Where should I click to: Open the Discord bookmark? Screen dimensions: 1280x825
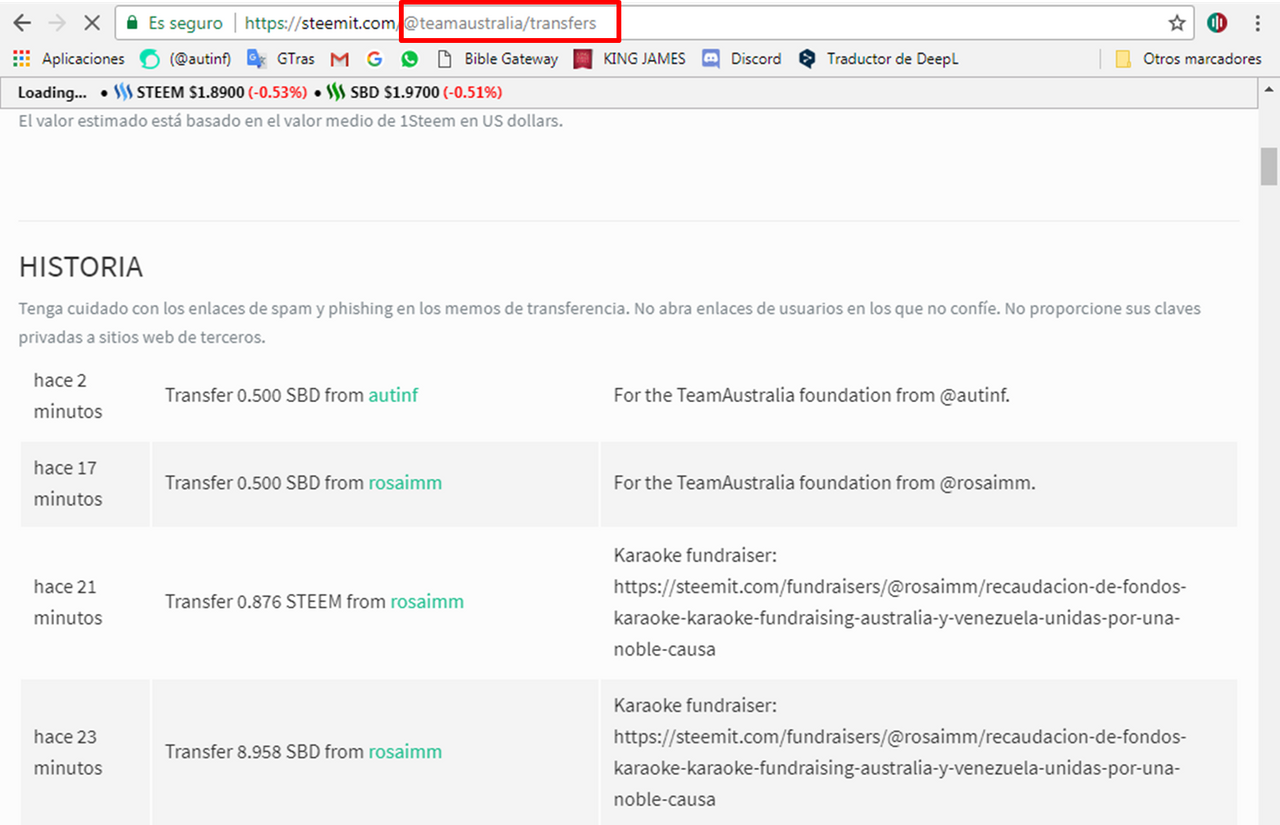(x=741, y=59)
